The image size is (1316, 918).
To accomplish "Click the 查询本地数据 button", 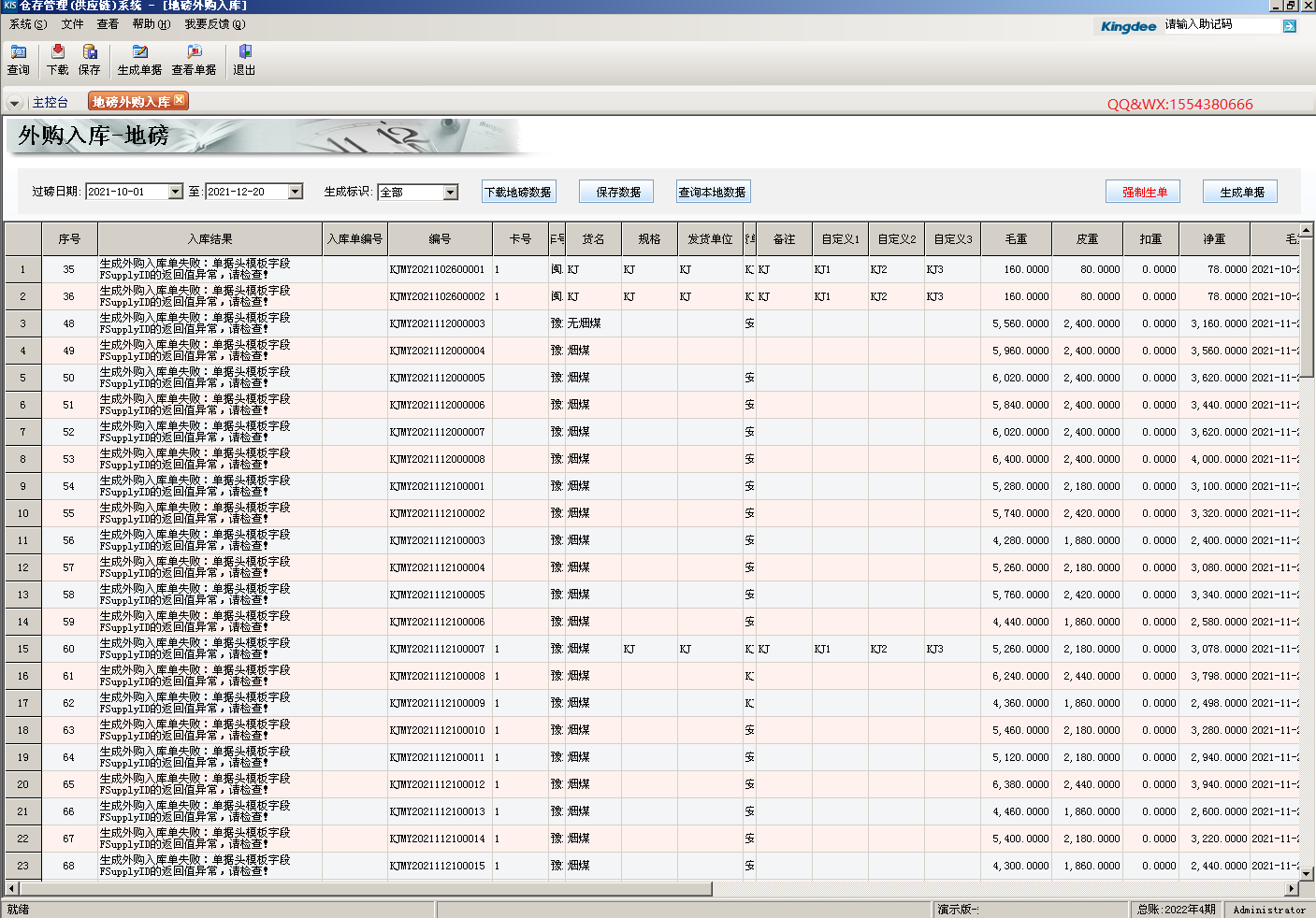I will [714, 192].
